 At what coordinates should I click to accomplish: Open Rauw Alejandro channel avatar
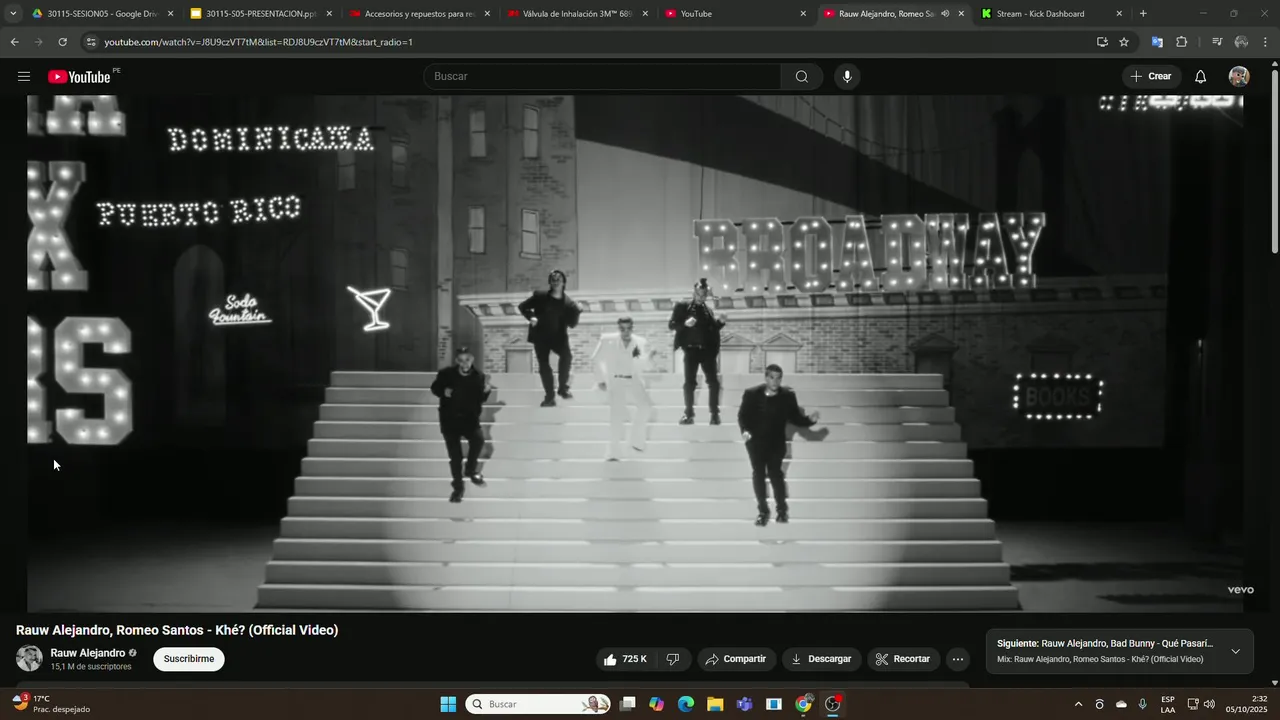[x=29, y=659]
